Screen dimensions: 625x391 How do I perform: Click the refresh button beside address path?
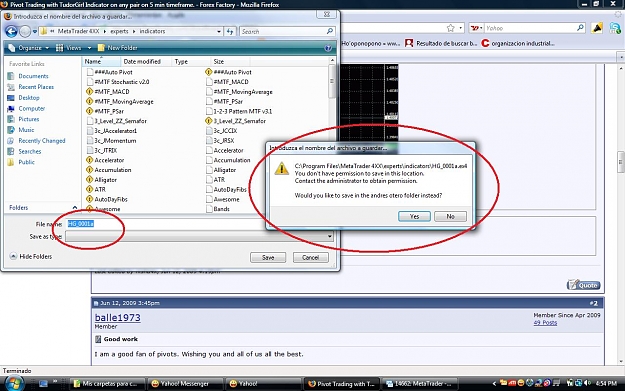[230, 31]
